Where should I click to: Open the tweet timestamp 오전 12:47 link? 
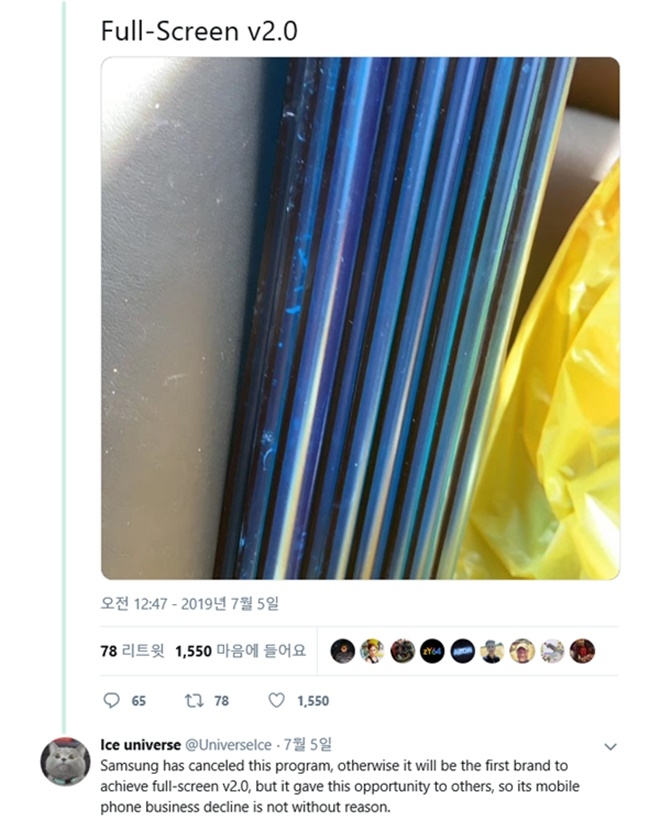tap(189, 604)
